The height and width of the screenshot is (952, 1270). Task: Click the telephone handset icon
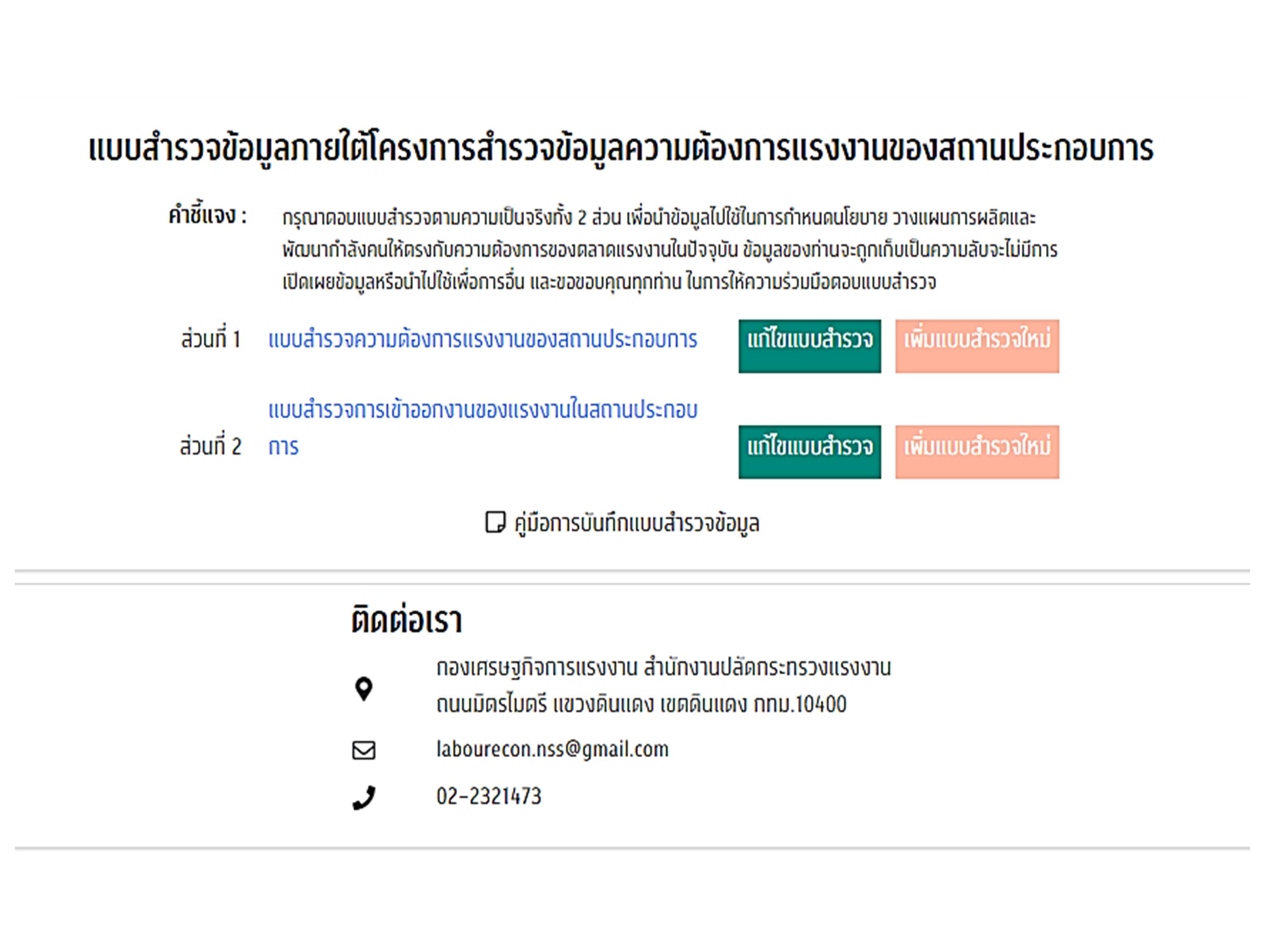tap(364, 797)
